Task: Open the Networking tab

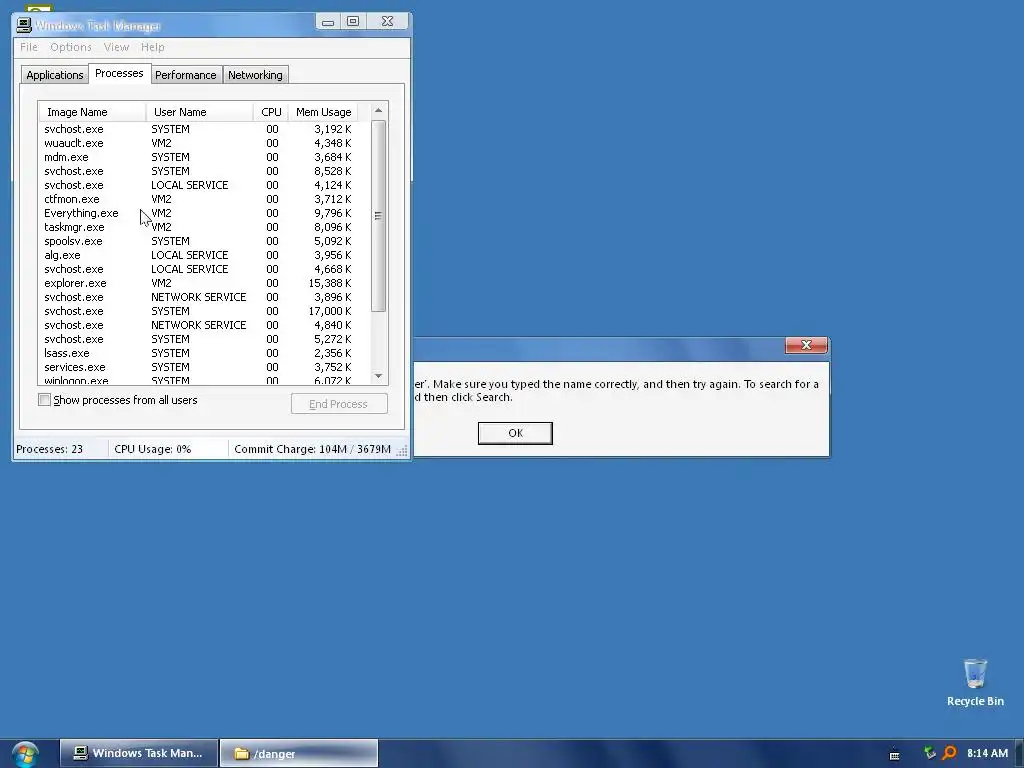Action: [x=255, y=75]
